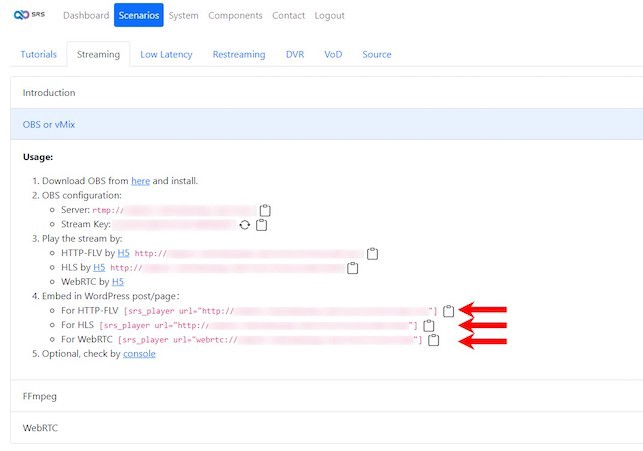
Task: Collapse the OBS or vMix section
Action: [49, 124]
